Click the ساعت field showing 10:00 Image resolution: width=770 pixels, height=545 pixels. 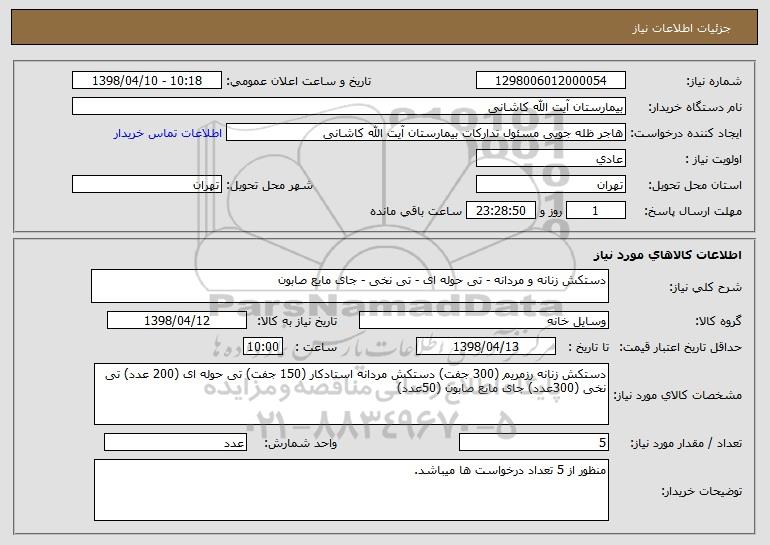coord(263,346)
